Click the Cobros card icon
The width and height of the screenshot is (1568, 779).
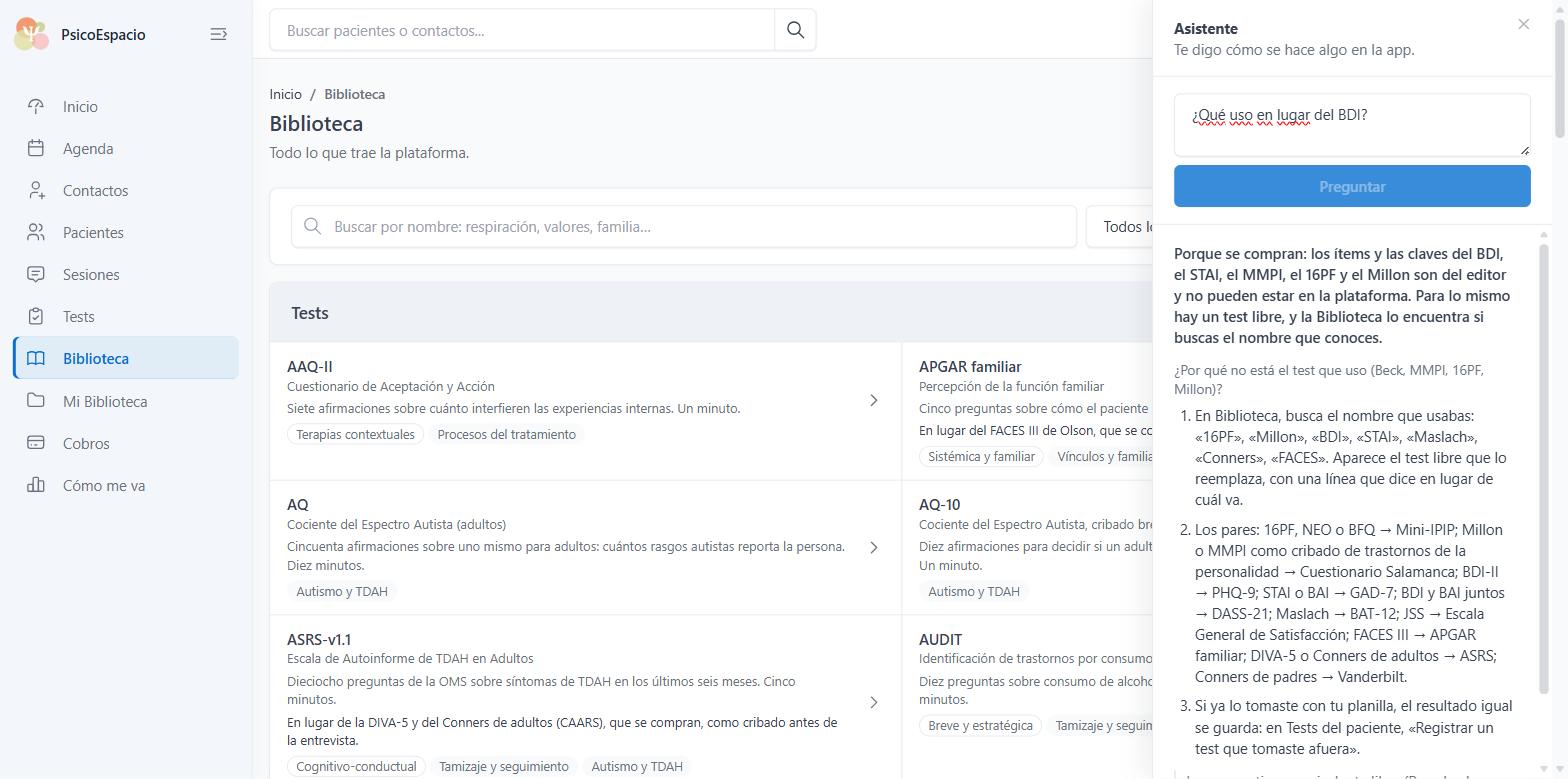click(x=36, y=443)
